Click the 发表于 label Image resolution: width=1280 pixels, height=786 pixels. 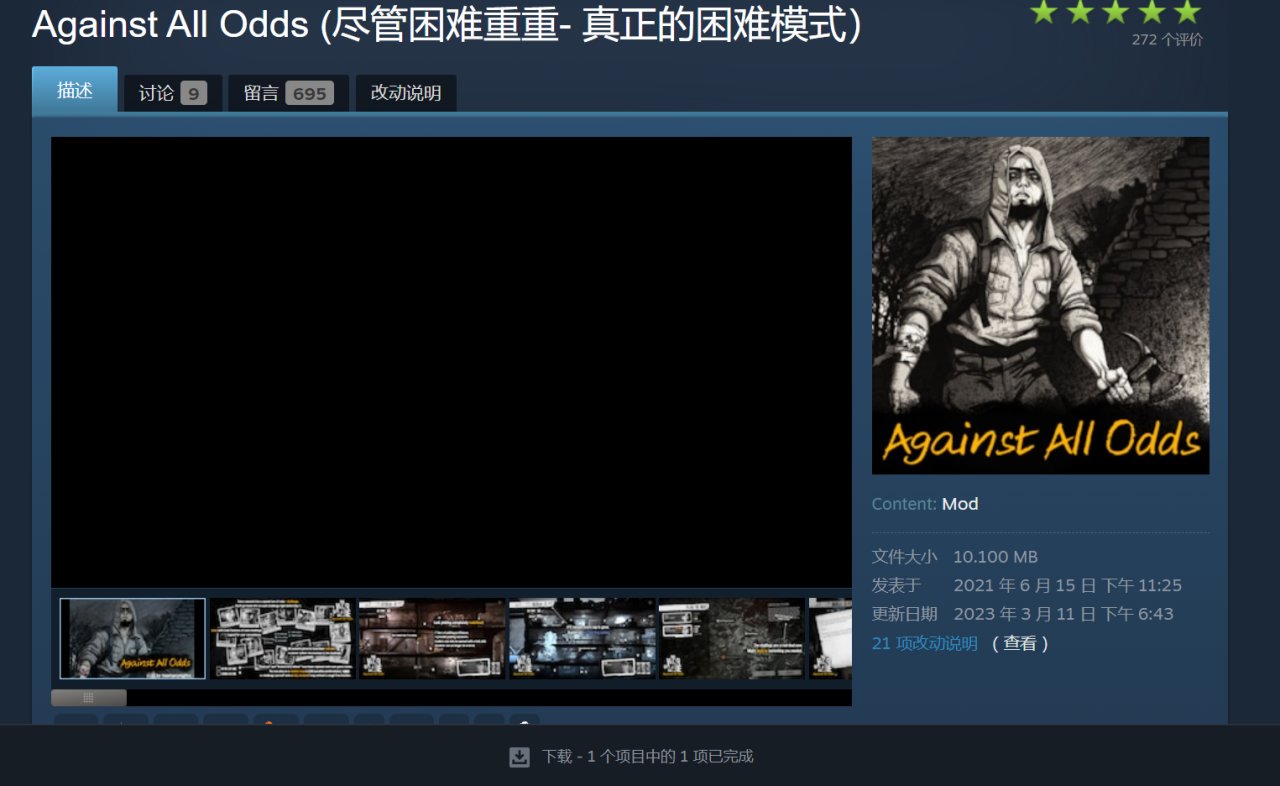pos(897,585)
